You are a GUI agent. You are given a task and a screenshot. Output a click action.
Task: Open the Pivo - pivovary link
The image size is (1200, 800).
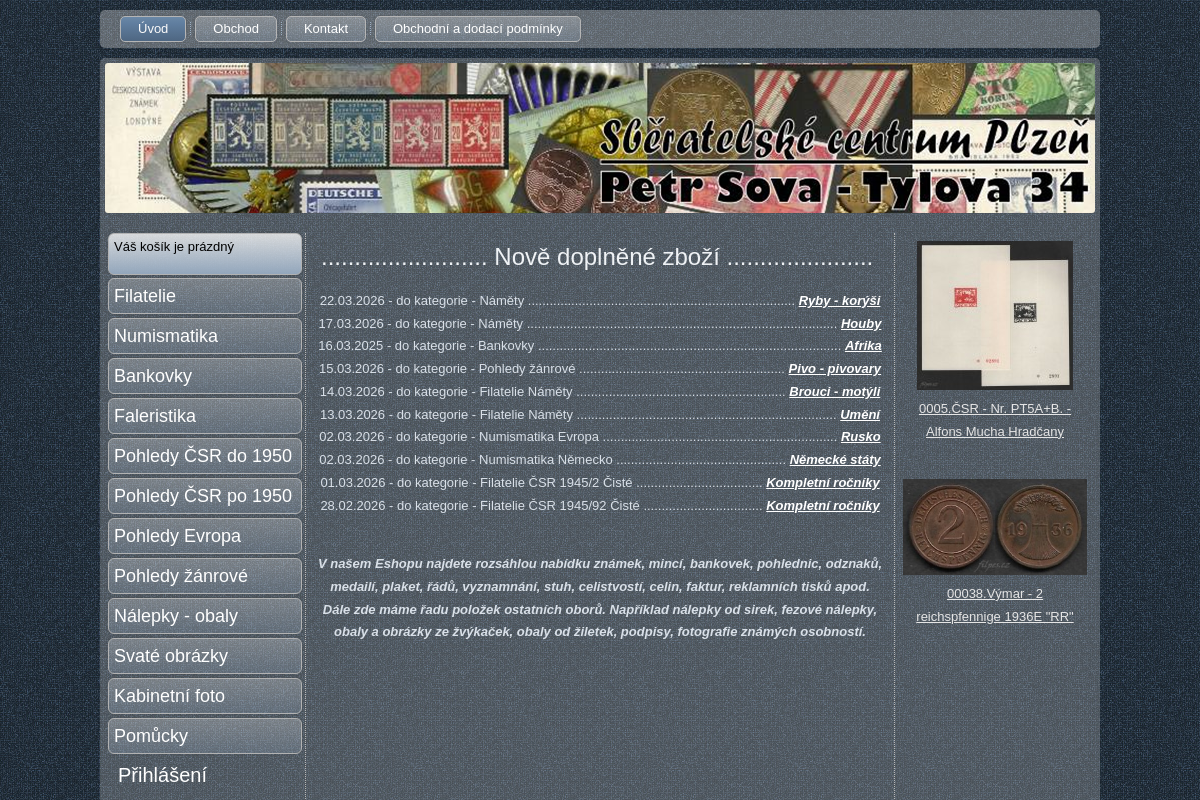tap(834, 368)
